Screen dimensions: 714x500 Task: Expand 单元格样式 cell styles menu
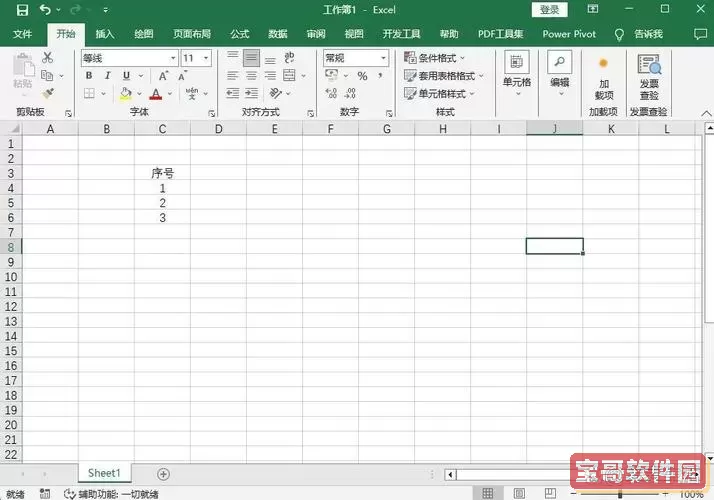(439, 93)
